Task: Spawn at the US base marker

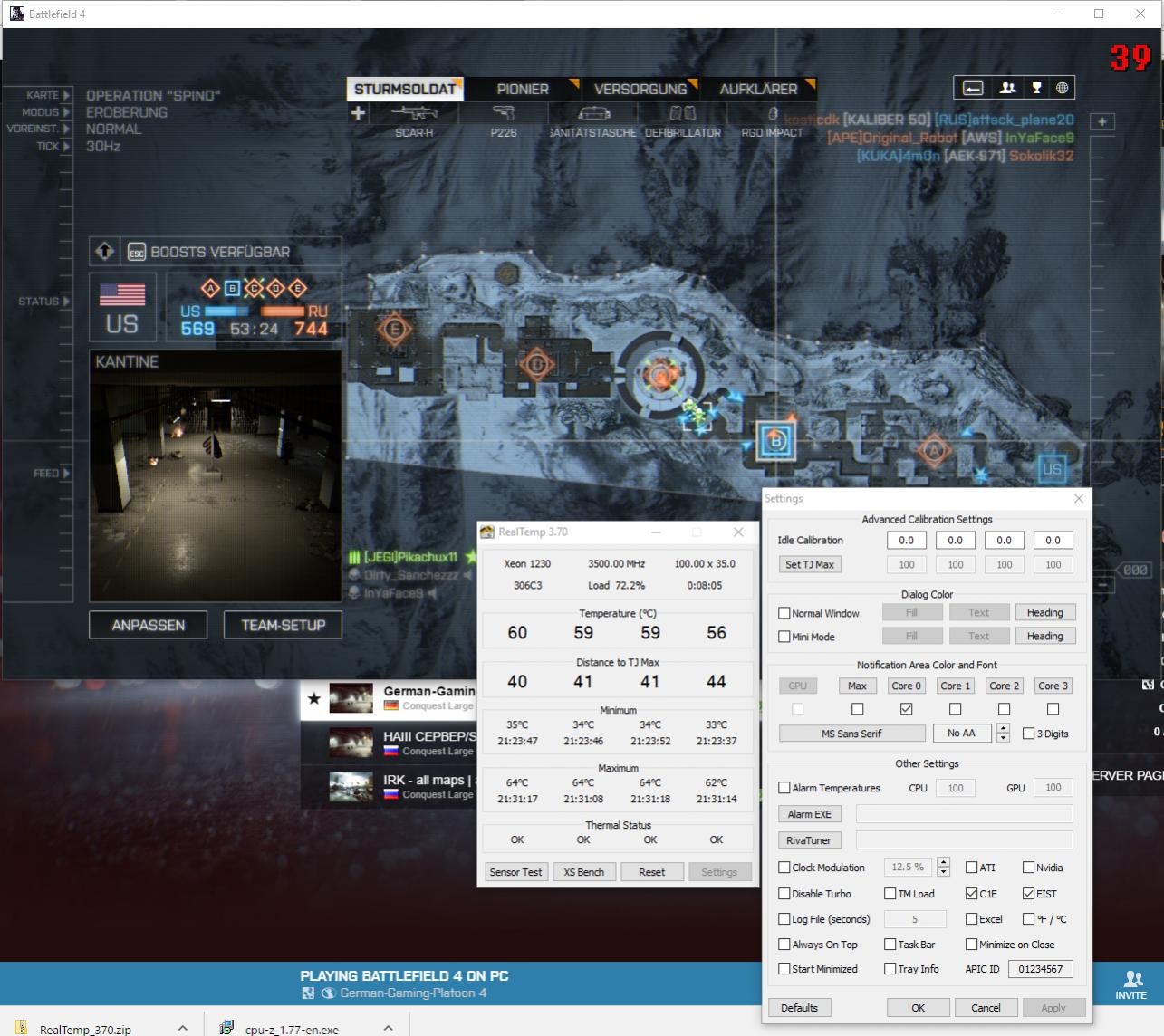Action: [x=1052, y=469]
